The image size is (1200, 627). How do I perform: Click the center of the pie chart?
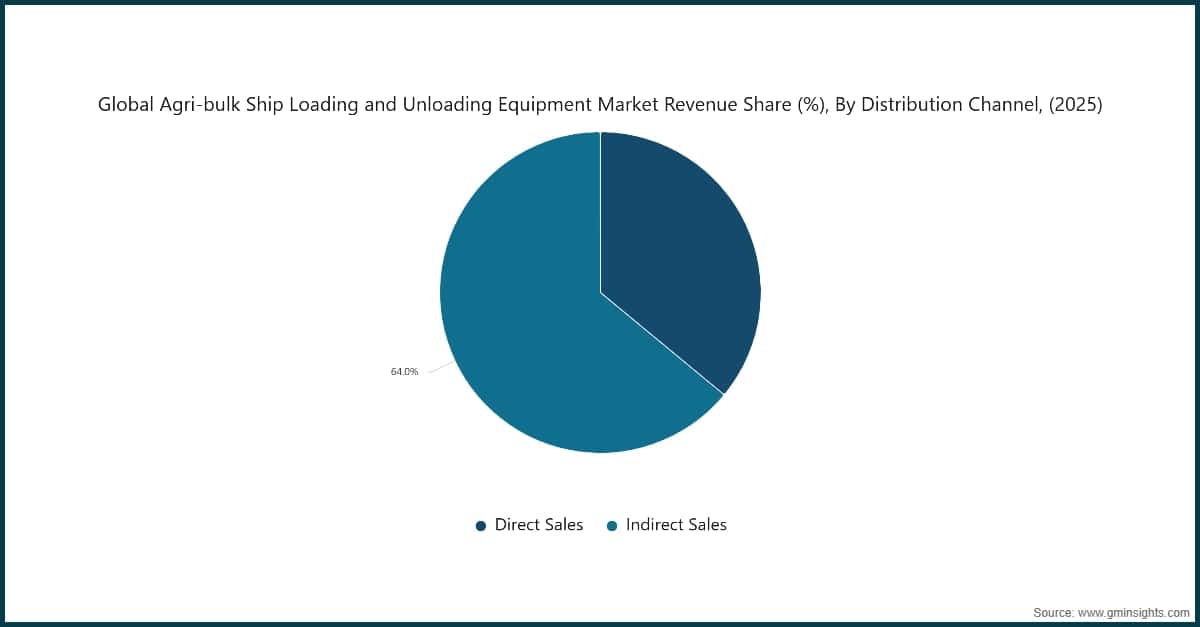tap(600, 292)
